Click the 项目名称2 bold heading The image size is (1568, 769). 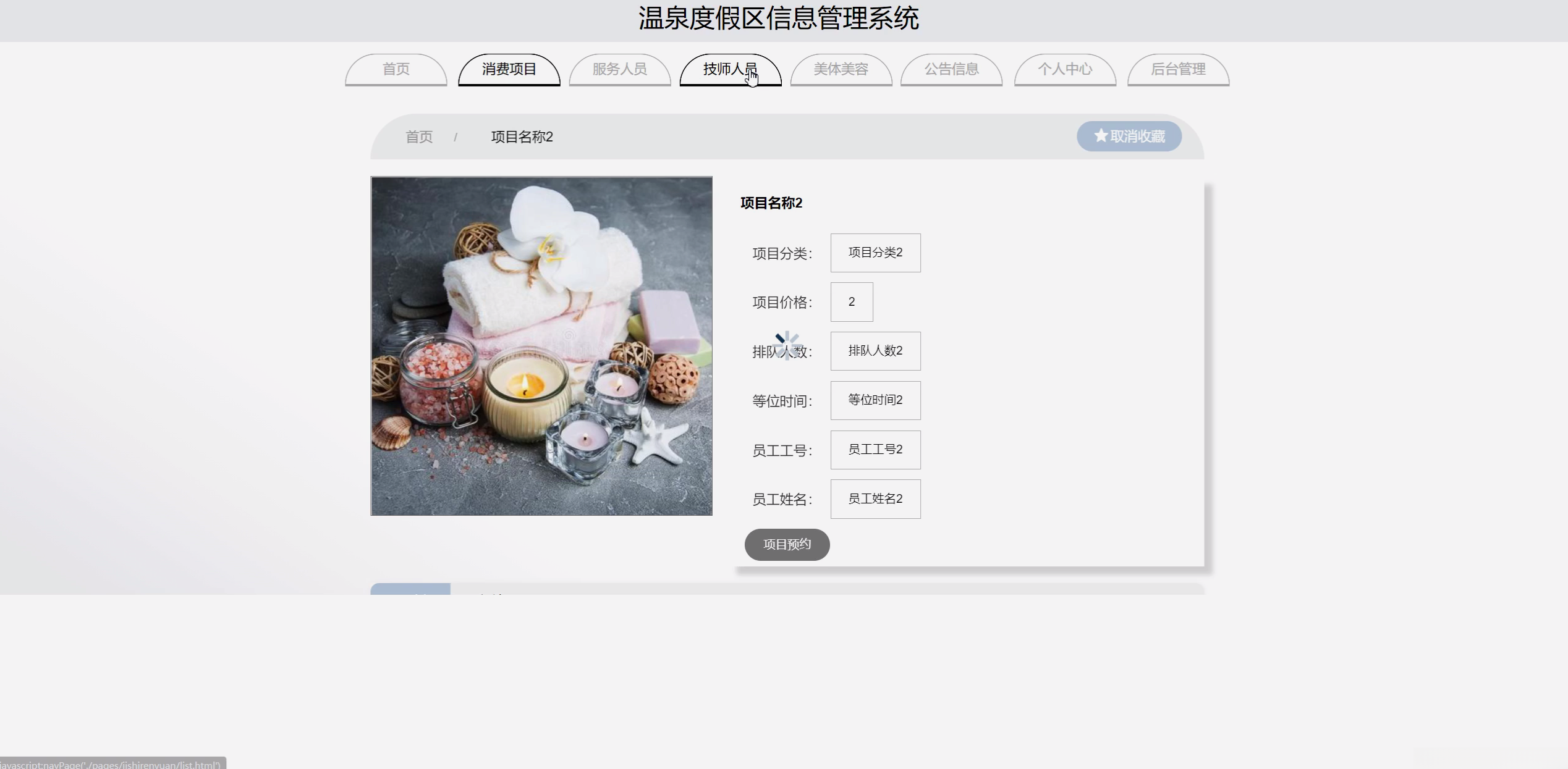[x=771, y=203]
